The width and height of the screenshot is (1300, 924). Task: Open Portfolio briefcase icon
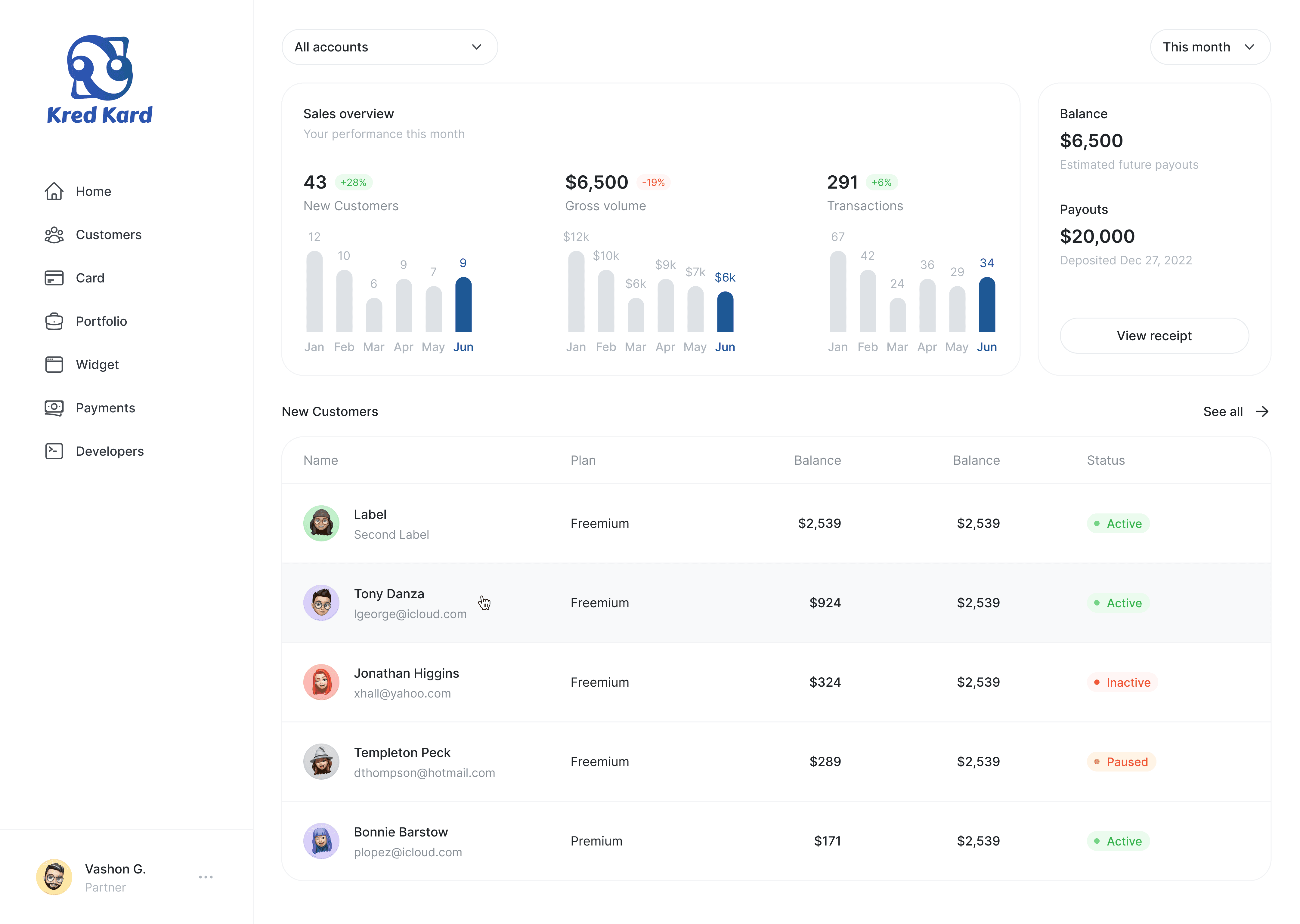point(54,322)
